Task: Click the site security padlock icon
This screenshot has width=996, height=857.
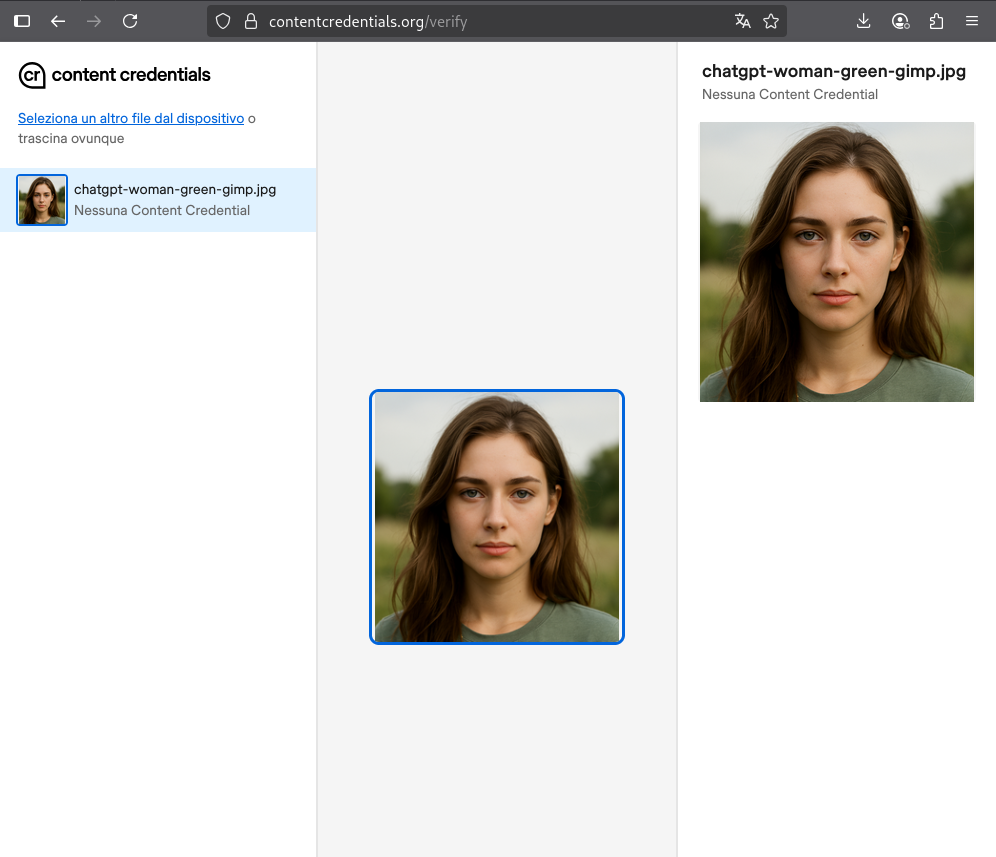Action: [x=251, y=20]
